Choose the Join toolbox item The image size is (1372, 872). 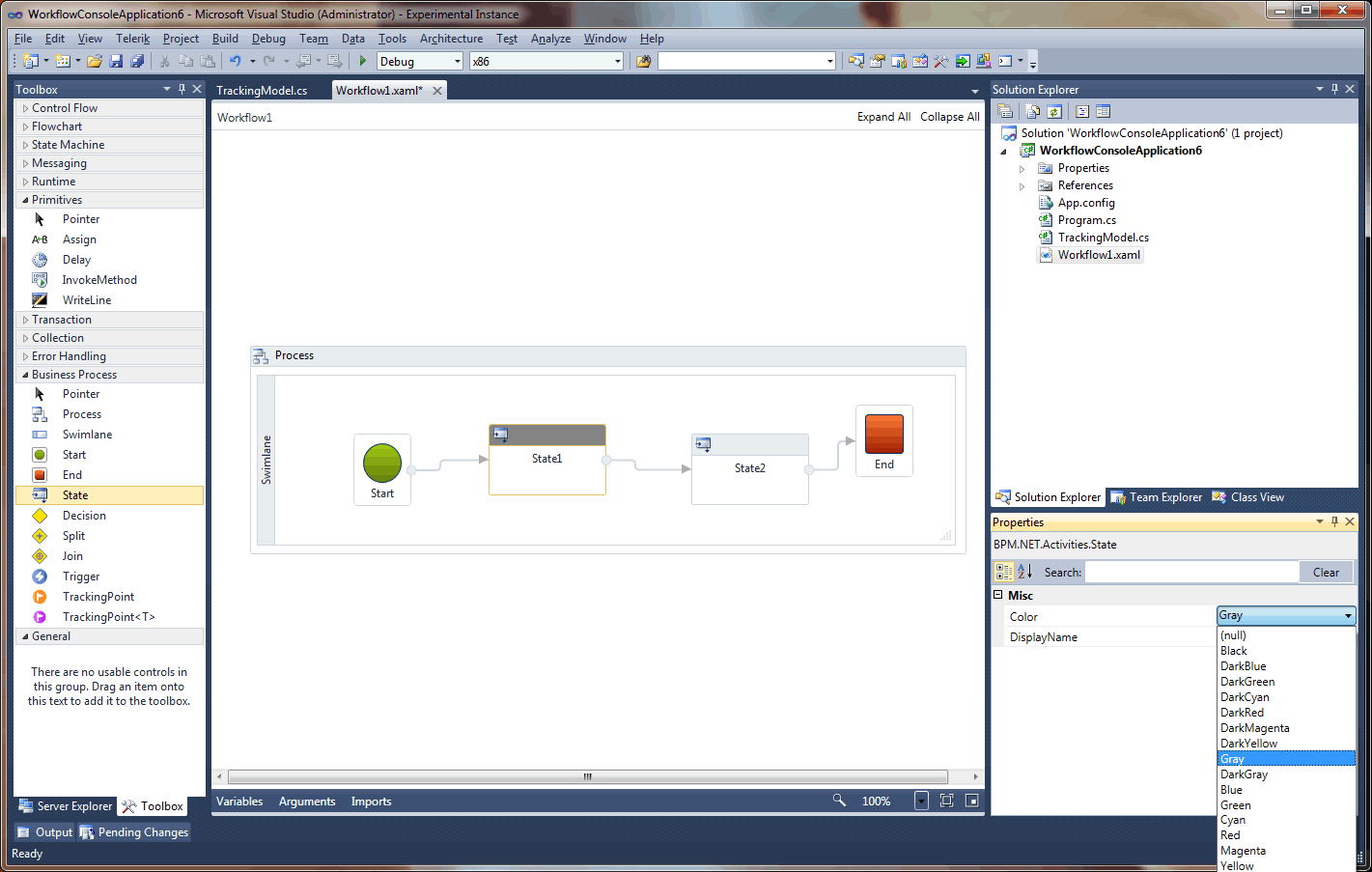coord(72,556)
